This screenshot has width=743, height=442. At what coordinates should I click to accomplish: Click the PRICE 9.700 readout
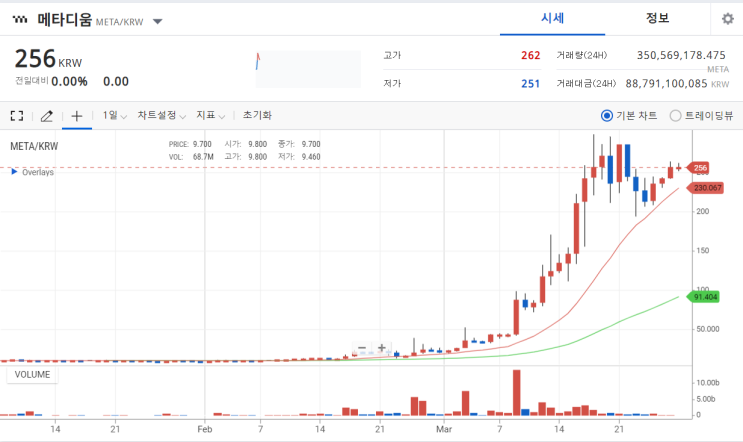190,144
